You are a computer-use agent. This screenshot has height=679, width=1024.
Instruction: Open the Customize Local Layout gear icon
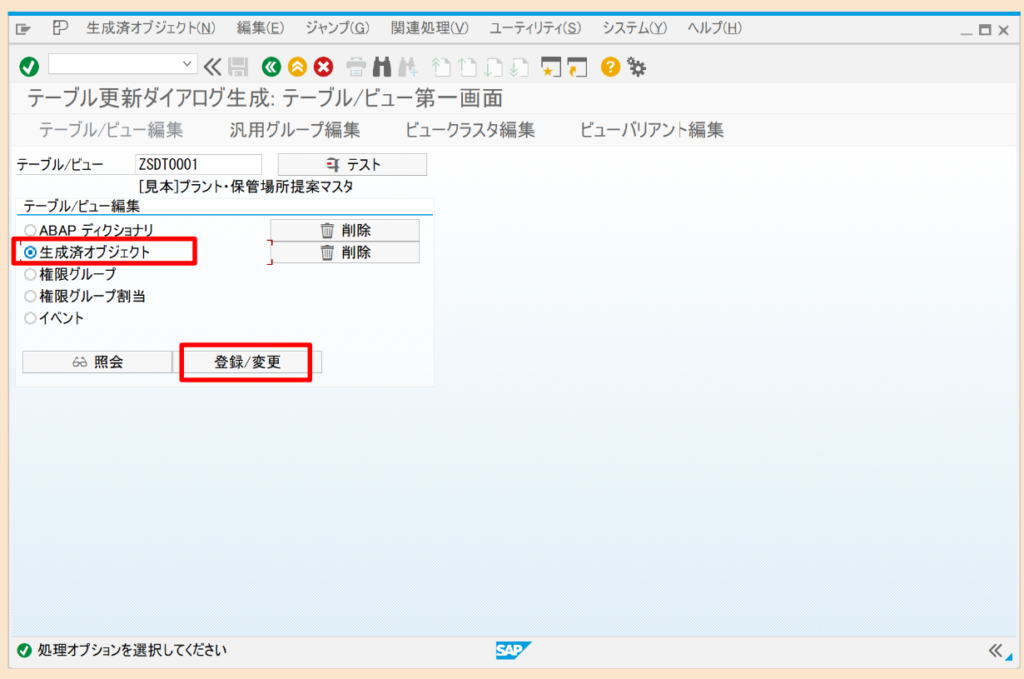pos(637,68)
